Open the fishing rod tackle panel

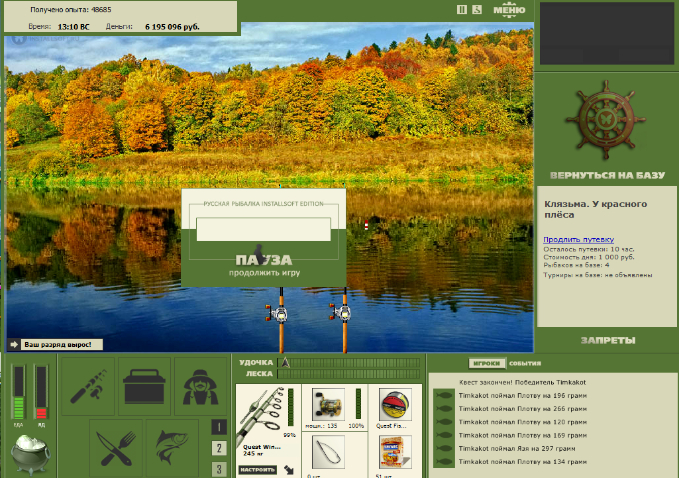click(x=88, y=386)
